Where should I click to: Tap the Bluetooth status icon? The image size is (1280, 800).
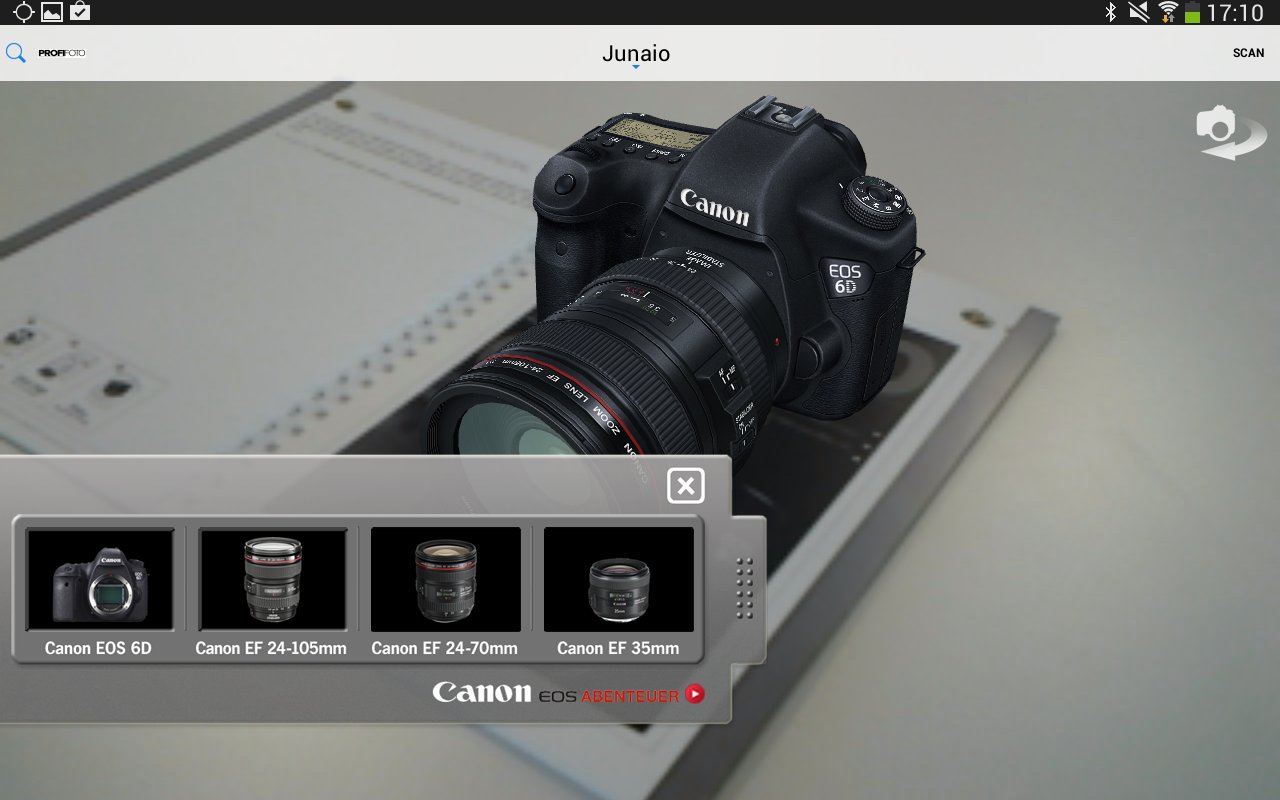coord(1110,12)
